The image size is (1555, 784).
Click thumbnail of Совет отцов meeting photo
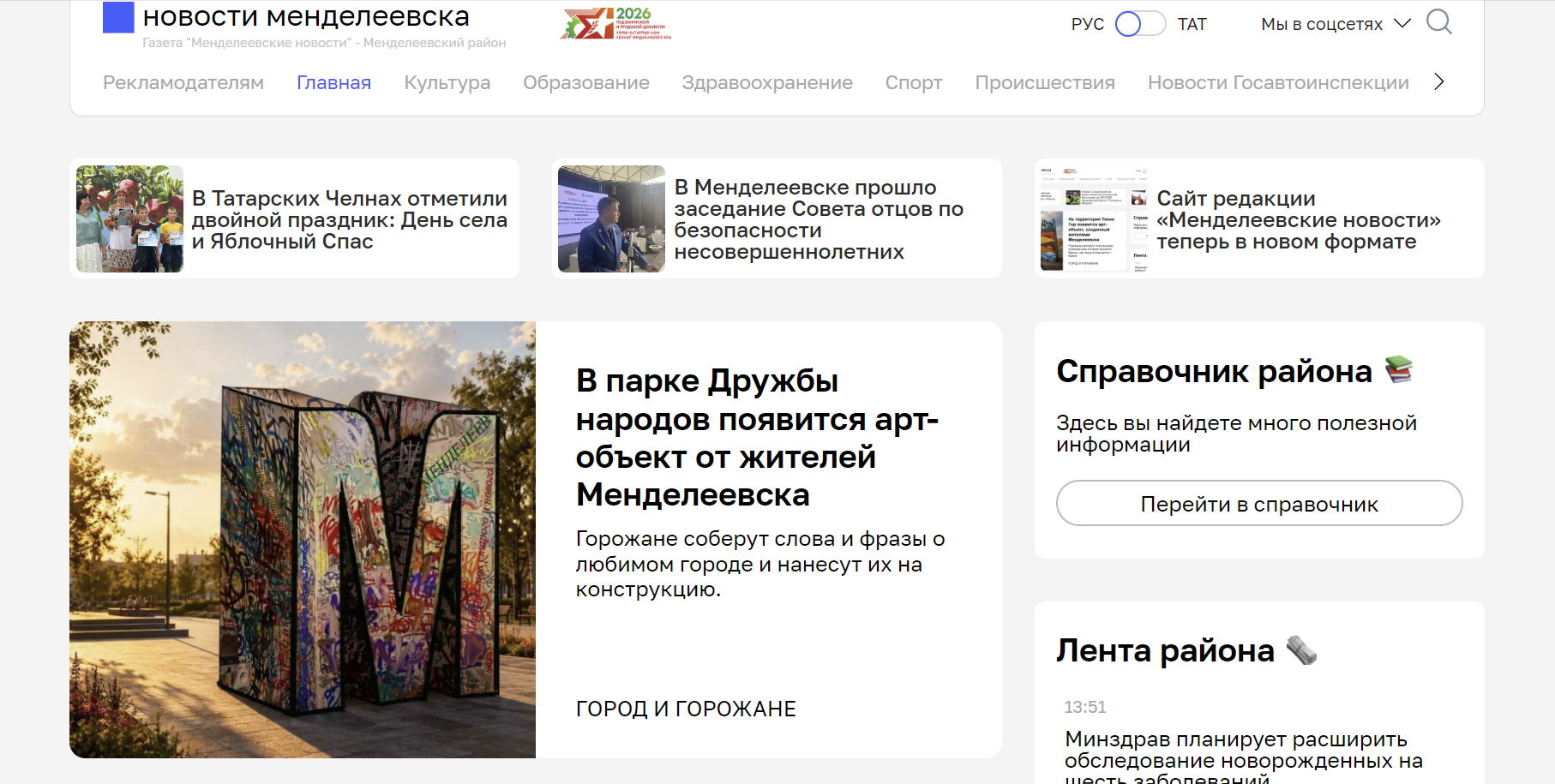coord(611,218)
